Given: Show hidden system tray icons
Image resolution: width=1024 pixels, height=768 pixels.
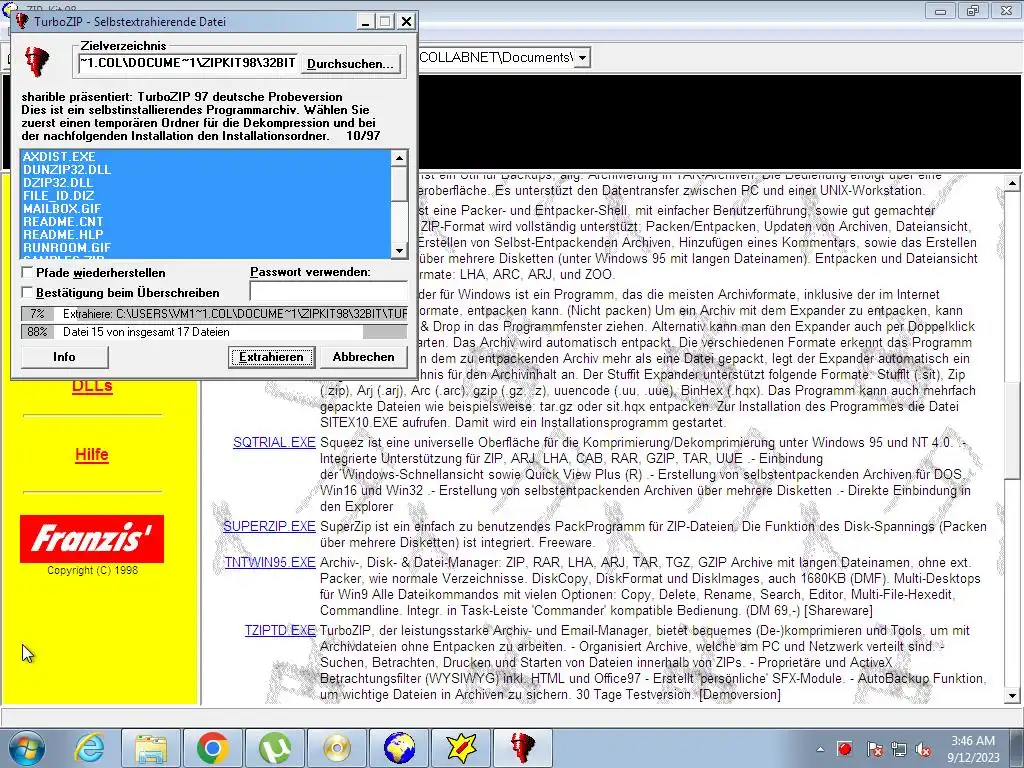Looking at the screenshot, I should [x=820, y=749].
